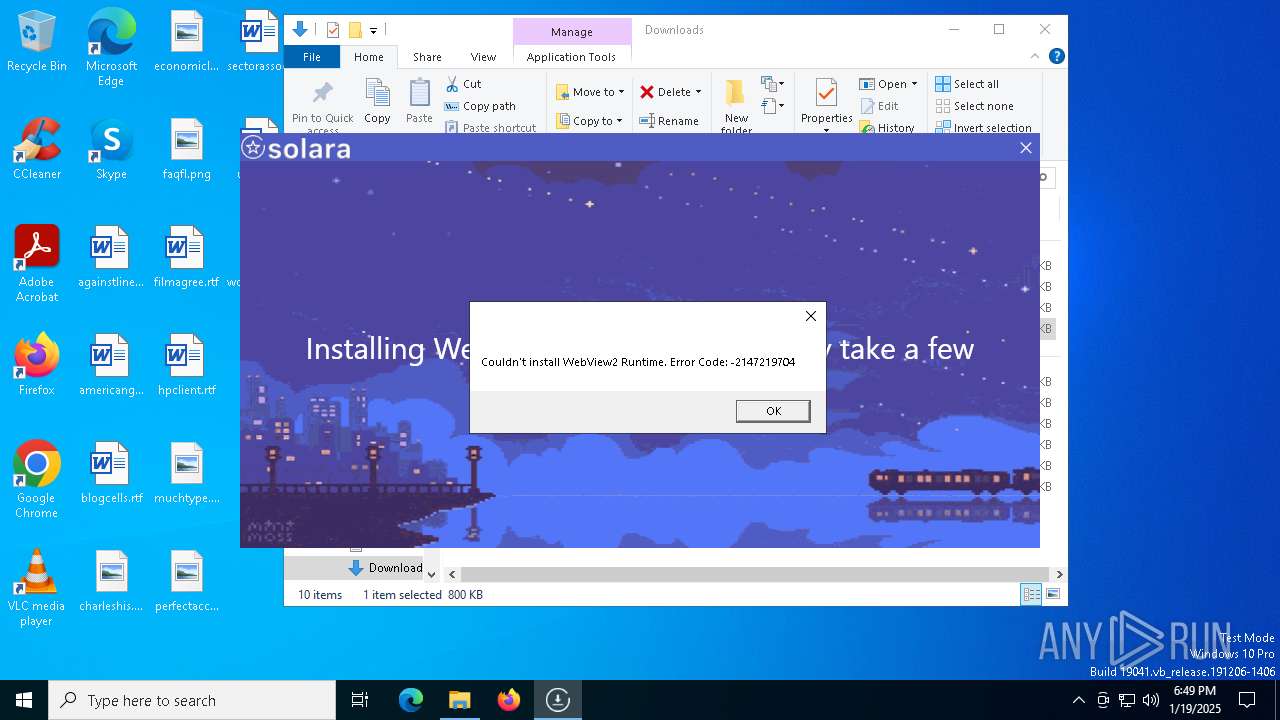Switch to the View ribbon tab
Image resolution: width=1280 pixels, height=720 pixels.
click(483, 57)
